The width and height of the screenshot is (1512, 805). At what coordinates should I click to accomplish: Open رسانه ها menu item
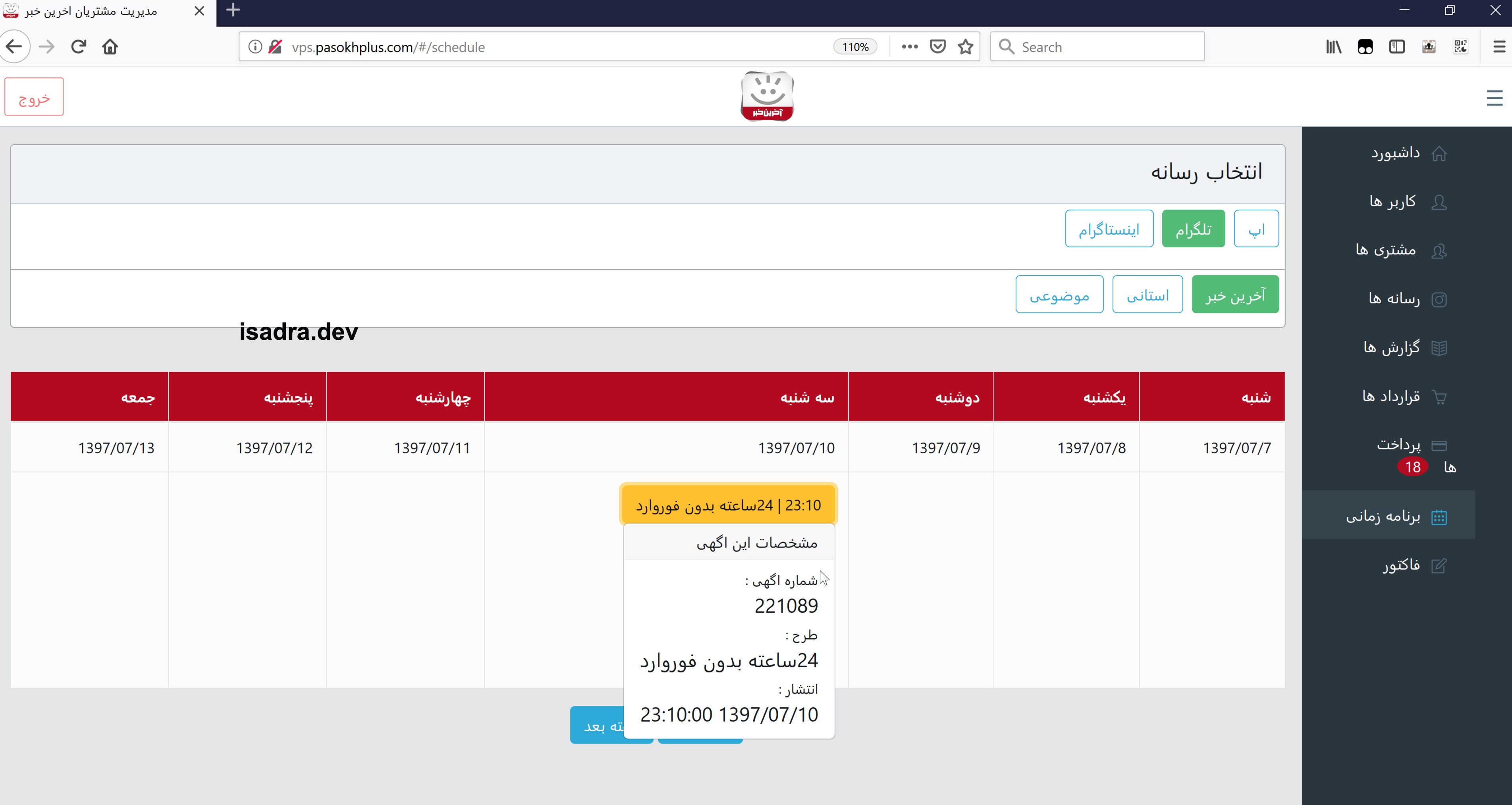point(1394,299)
